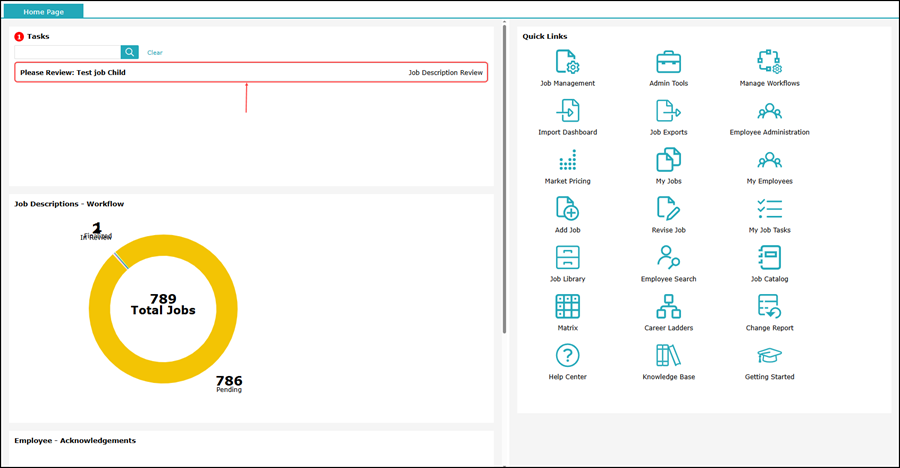Screen dimensions: 900x468
Task: Click the Job Description Review label
Action: [x=445, y=72]
